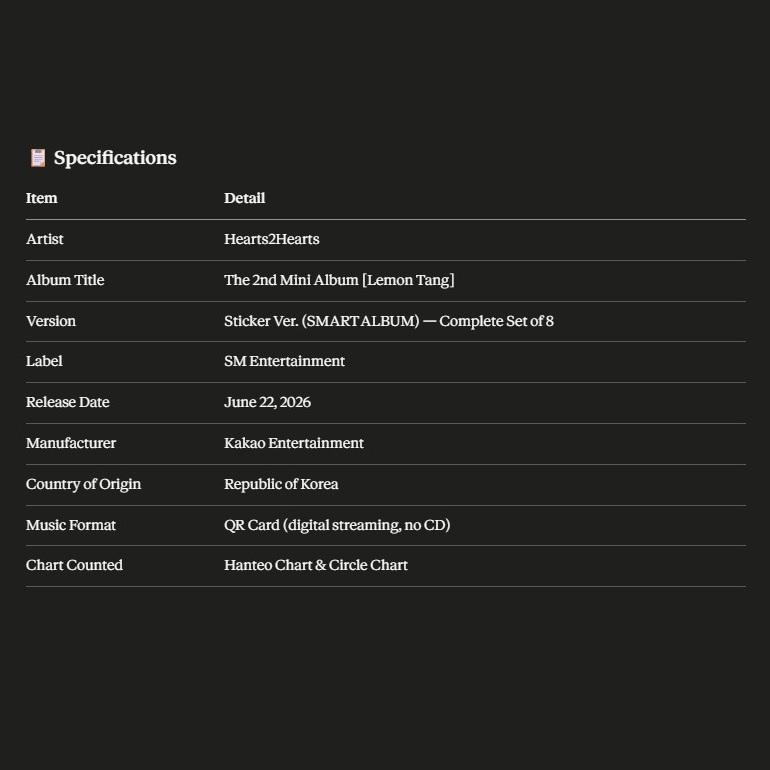770x770 pixels.
Task: Click the Label row heading
Action: [44, 361]
